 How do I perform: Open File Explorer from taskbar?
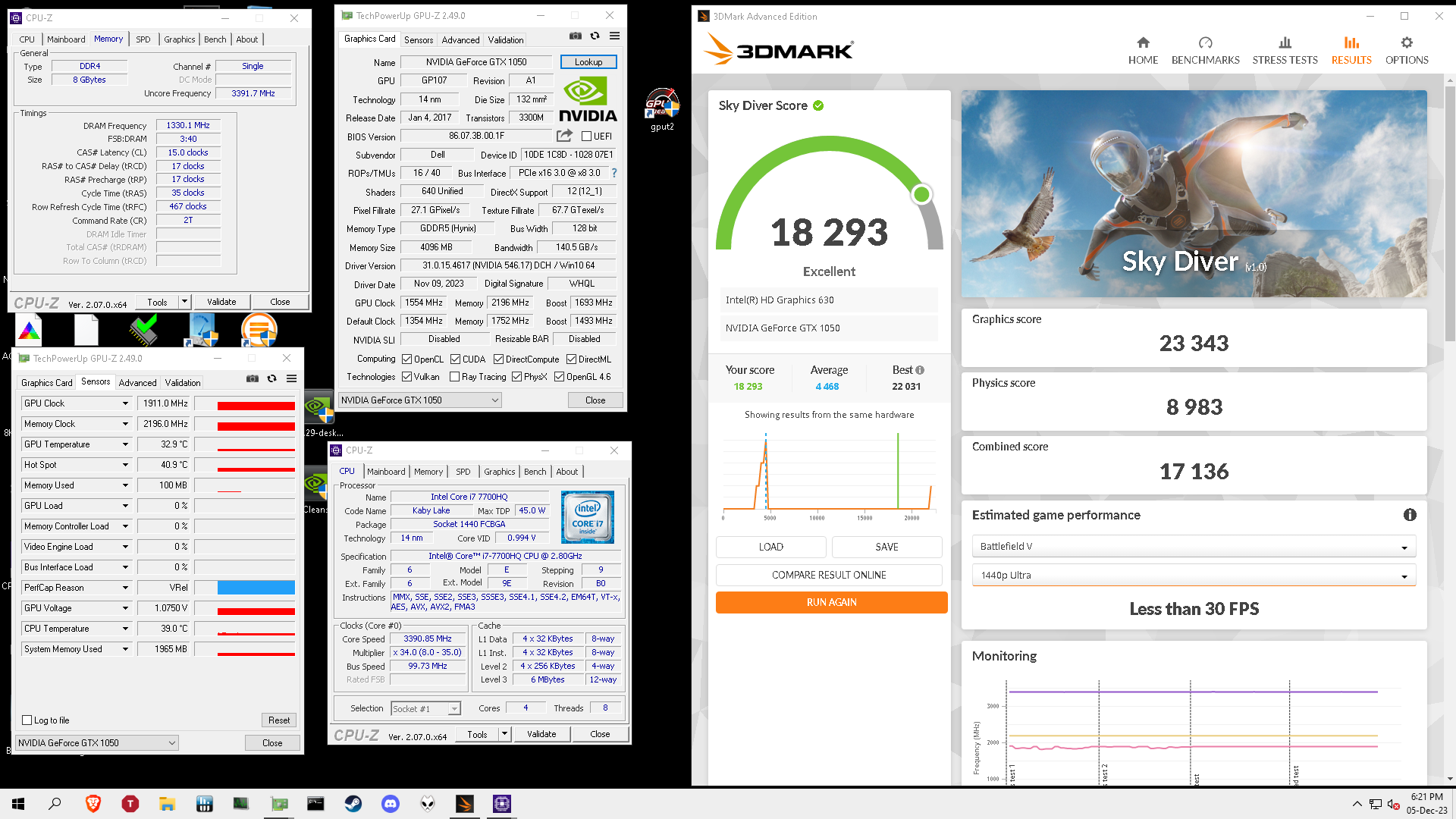[167, 804]
